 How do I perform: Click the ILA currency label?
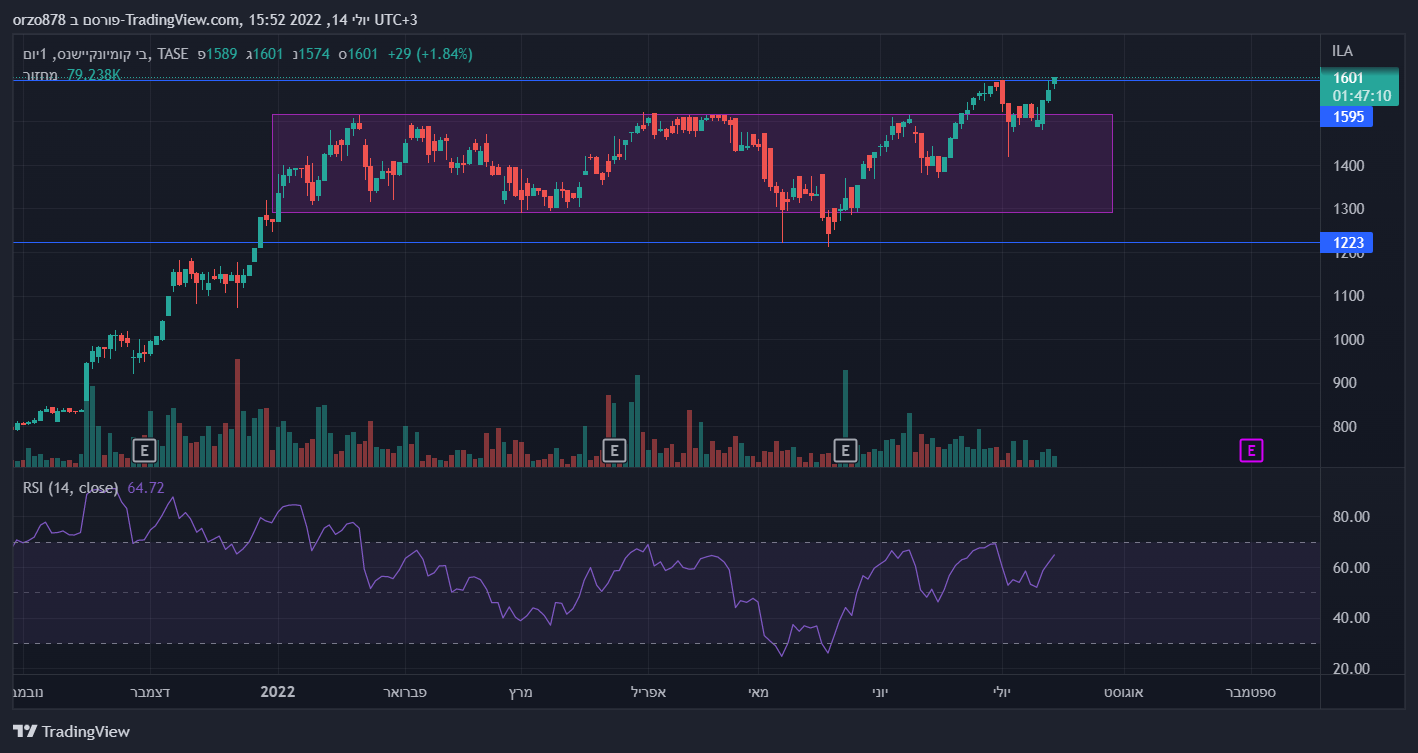pos(1342,51)
